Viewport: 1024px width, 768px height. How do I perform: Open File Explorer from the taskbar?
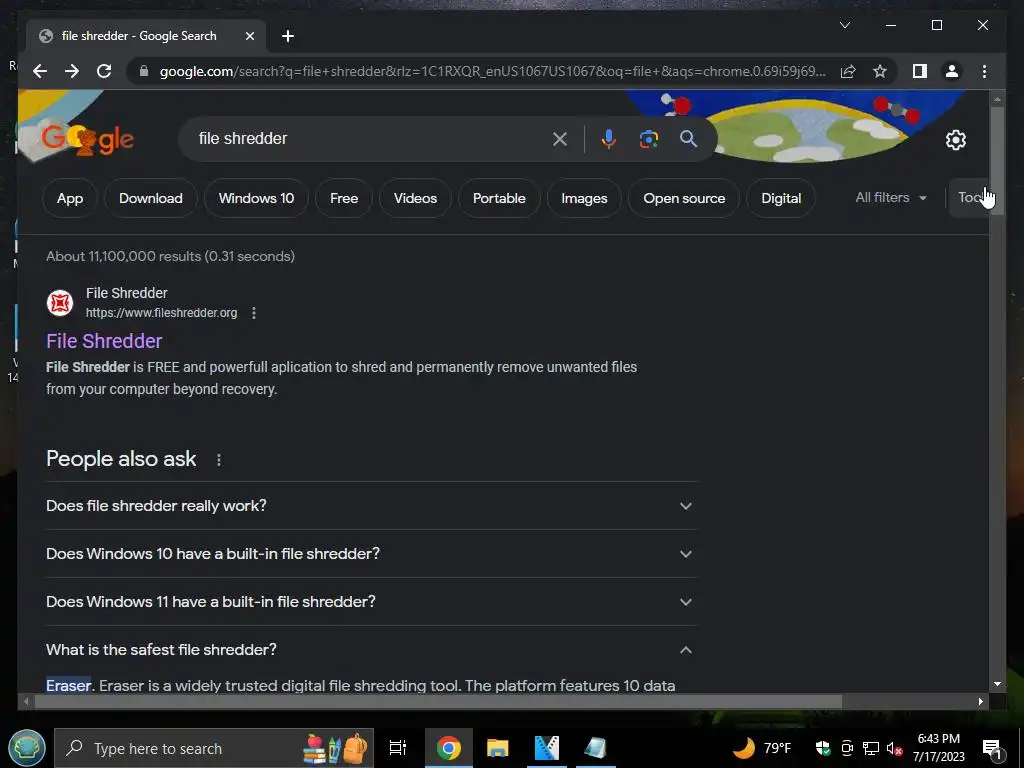pos(497,748)
